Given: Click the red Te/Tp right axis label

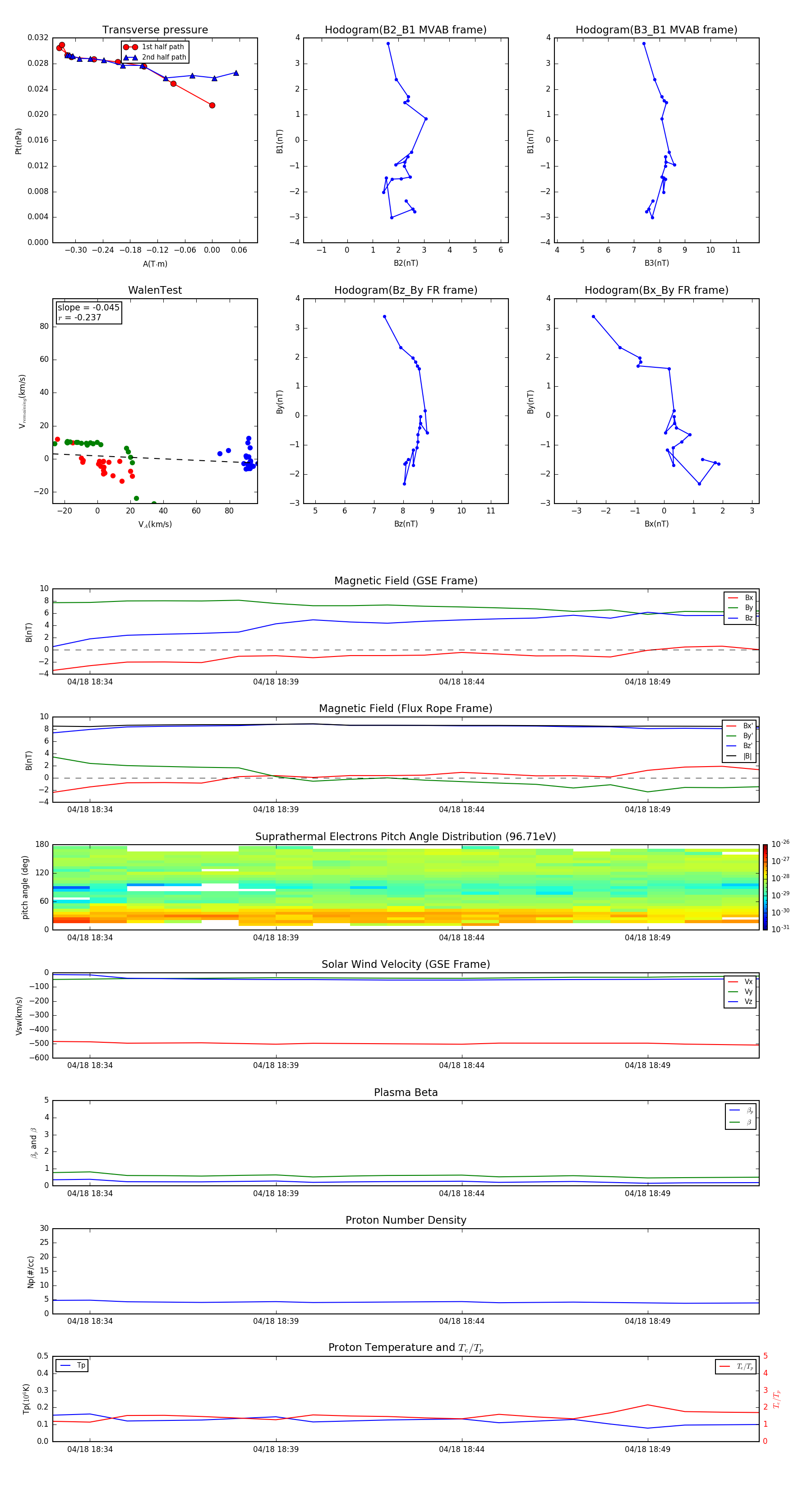Looking at the screenshot, I should (777, 1399).
